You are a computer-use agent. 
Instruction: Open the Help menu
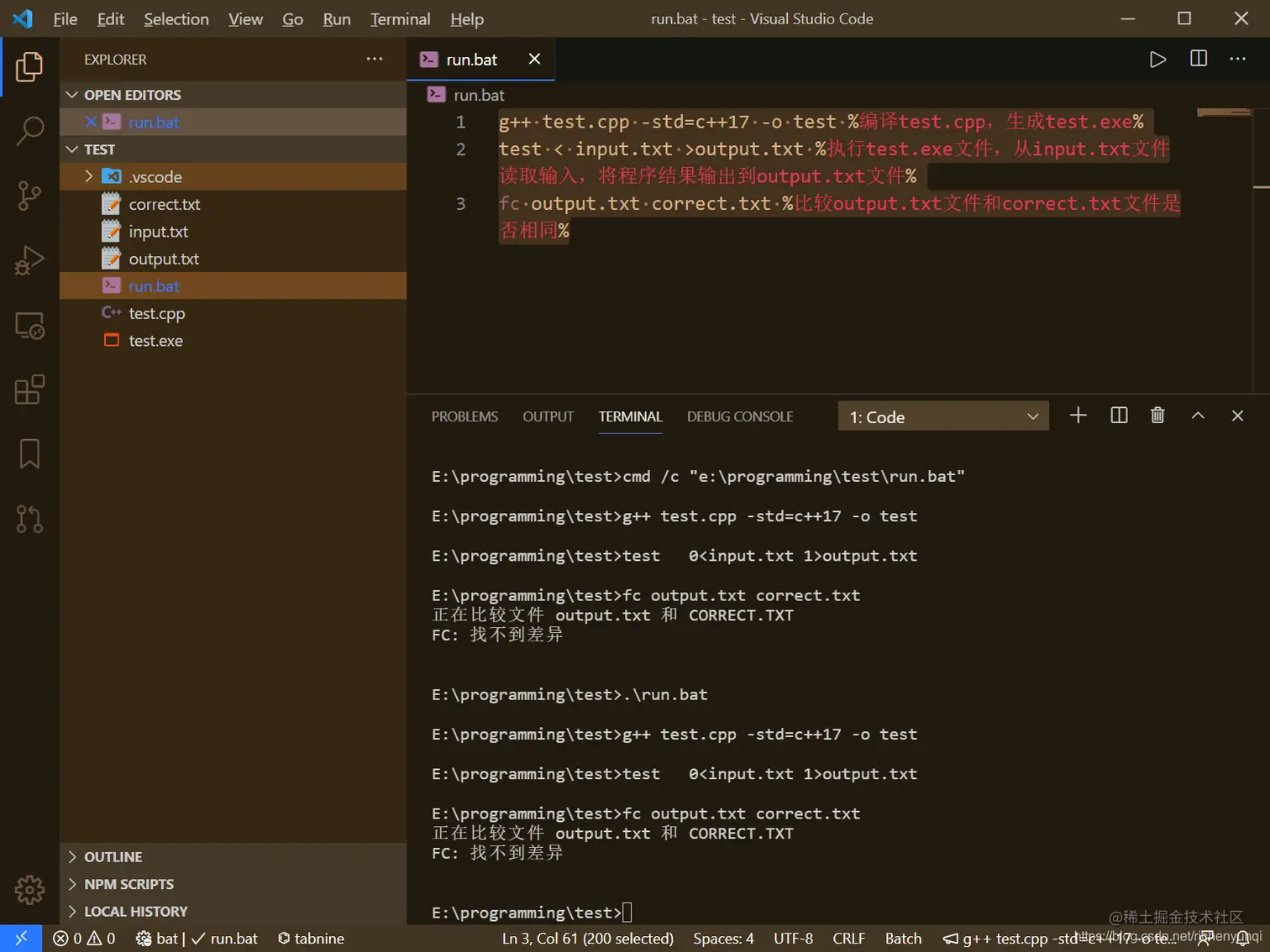tap(467, 18)
